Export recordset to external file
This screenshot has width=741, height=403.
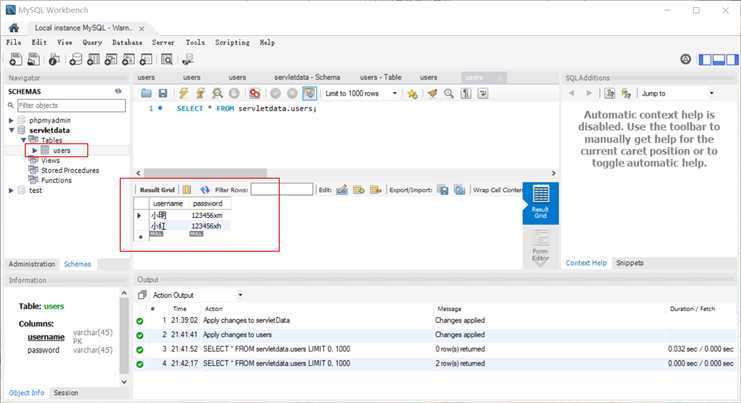point(443,189)
